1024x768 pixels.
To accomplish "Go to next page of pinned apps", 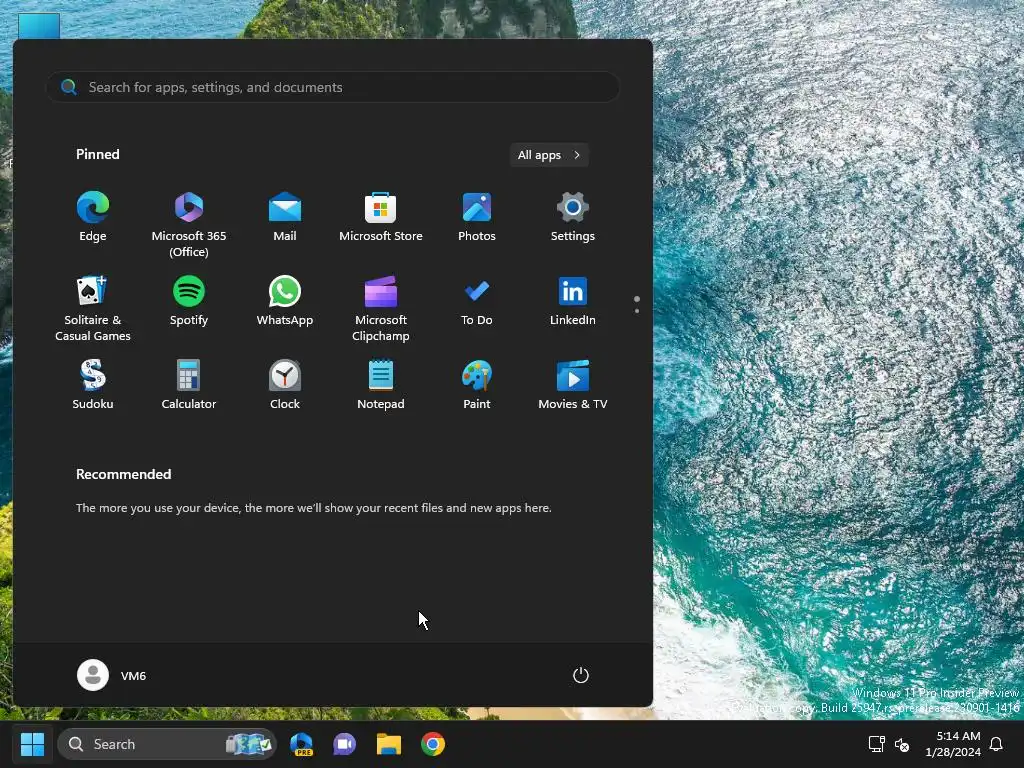I will pos(637,312).
